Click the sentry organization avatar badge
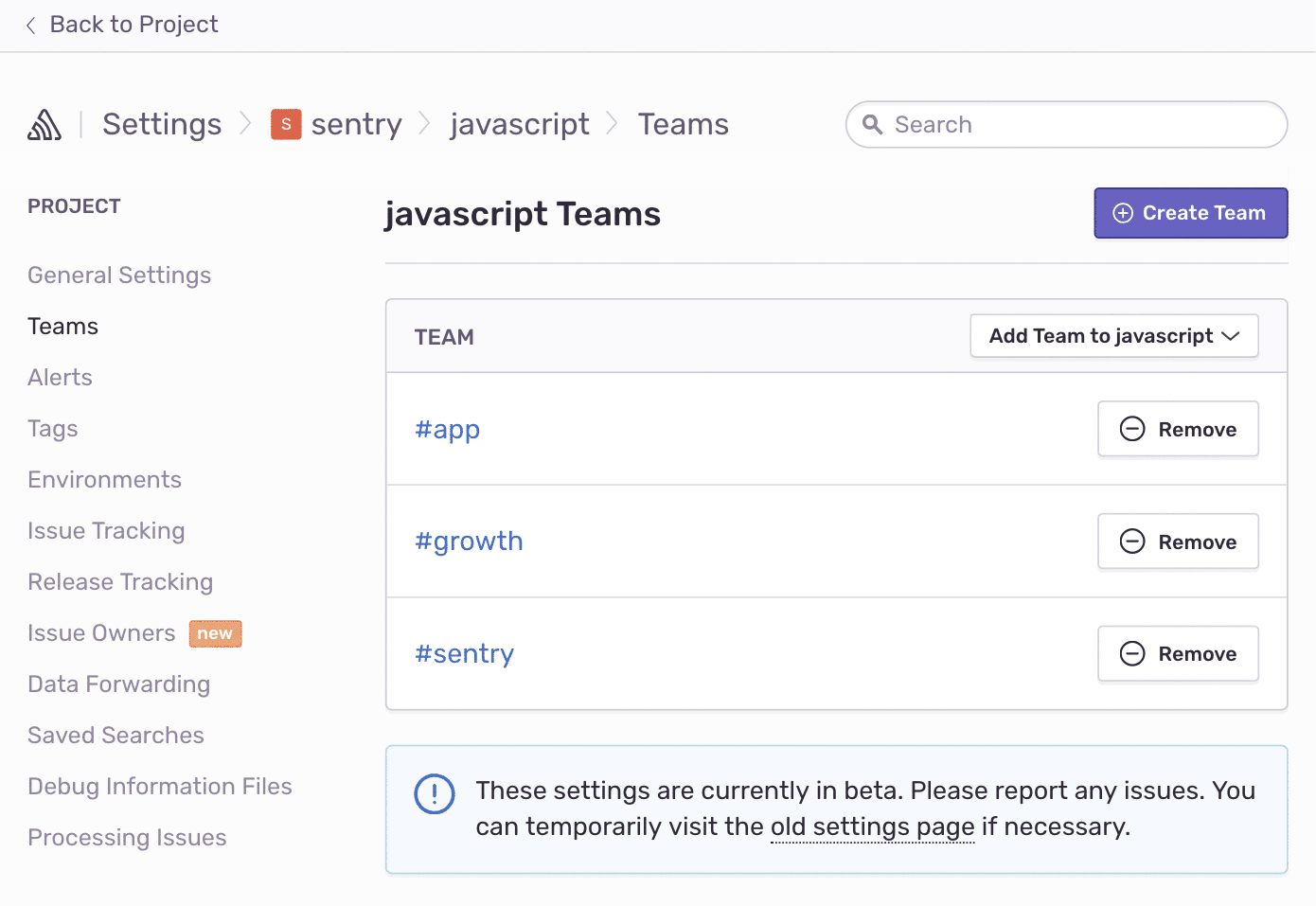This screenshot has height=906, width=1316. click(x=286, y=124)
